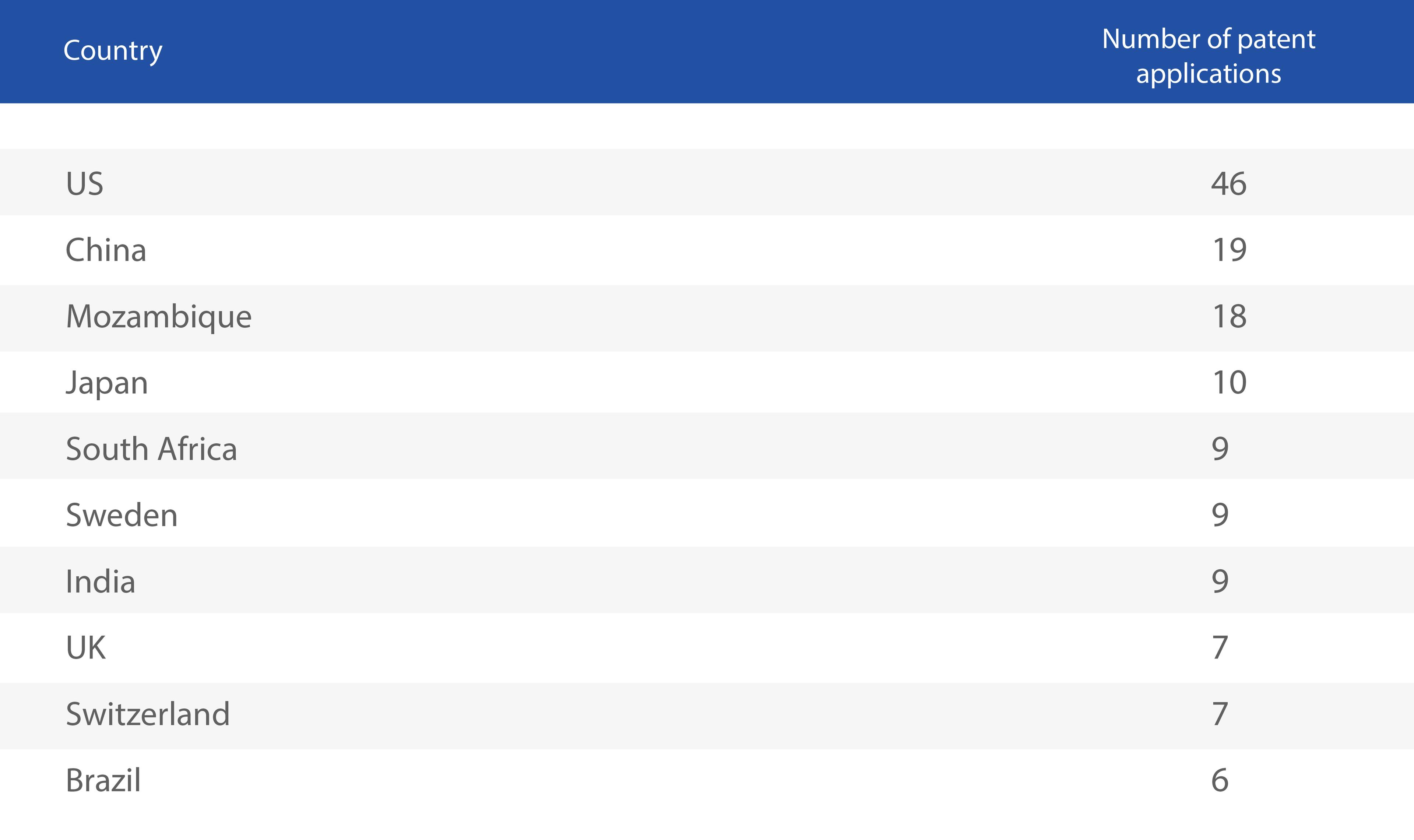Screen dimensions: 1414x840
Task: Select the US country cell
Action: tap(85, 183)
